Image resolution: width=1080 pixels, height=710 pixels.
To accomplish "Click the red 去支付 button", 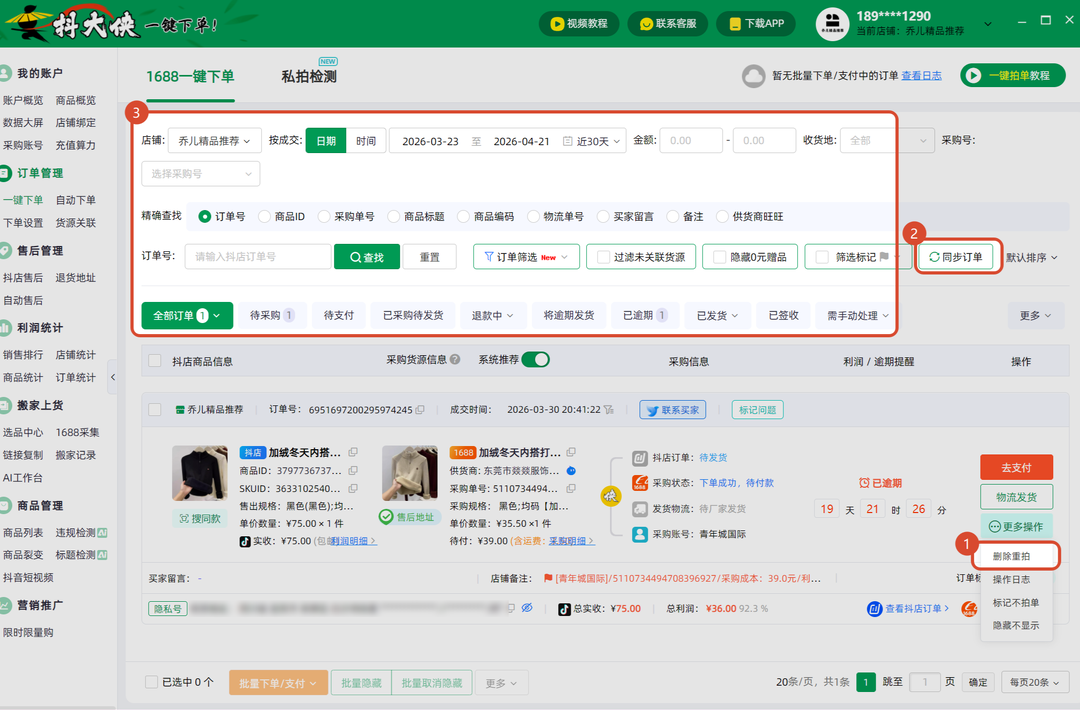I will (1016, 468).
